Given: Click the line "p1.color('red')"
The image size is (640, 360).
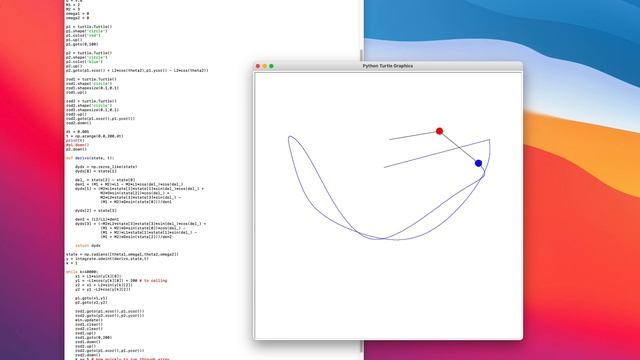Looking at the screenshot, I should (x=83, y=36).
